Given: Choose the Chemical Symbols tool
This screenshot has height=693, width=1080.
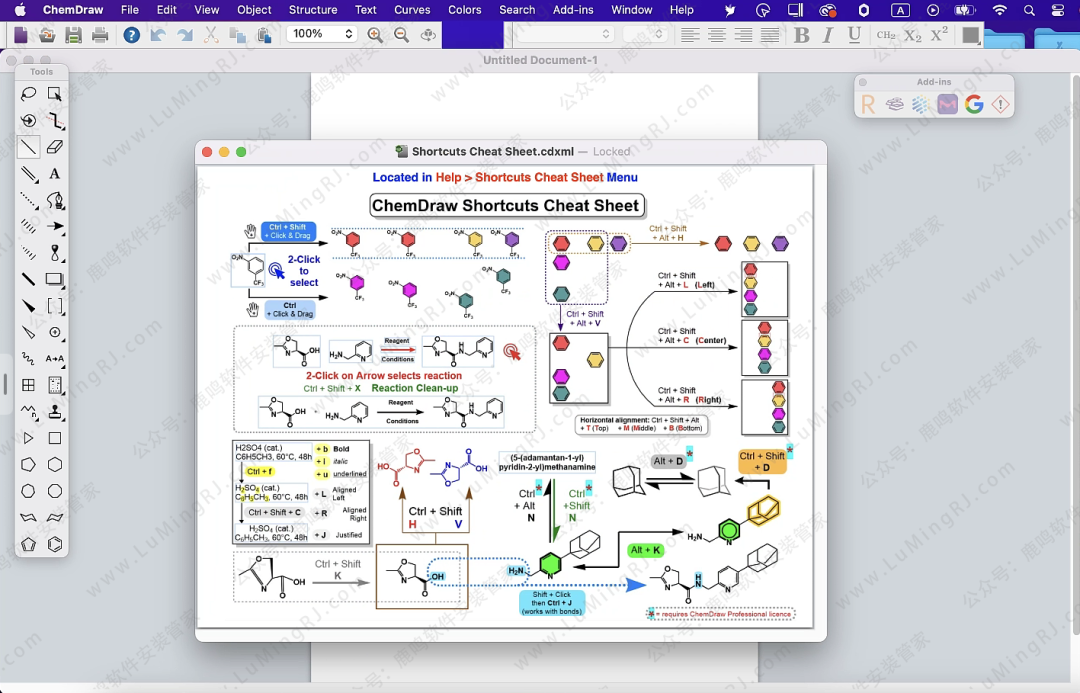Looking at the screenshot, I should pyautogui.click(x=54, y=332).
